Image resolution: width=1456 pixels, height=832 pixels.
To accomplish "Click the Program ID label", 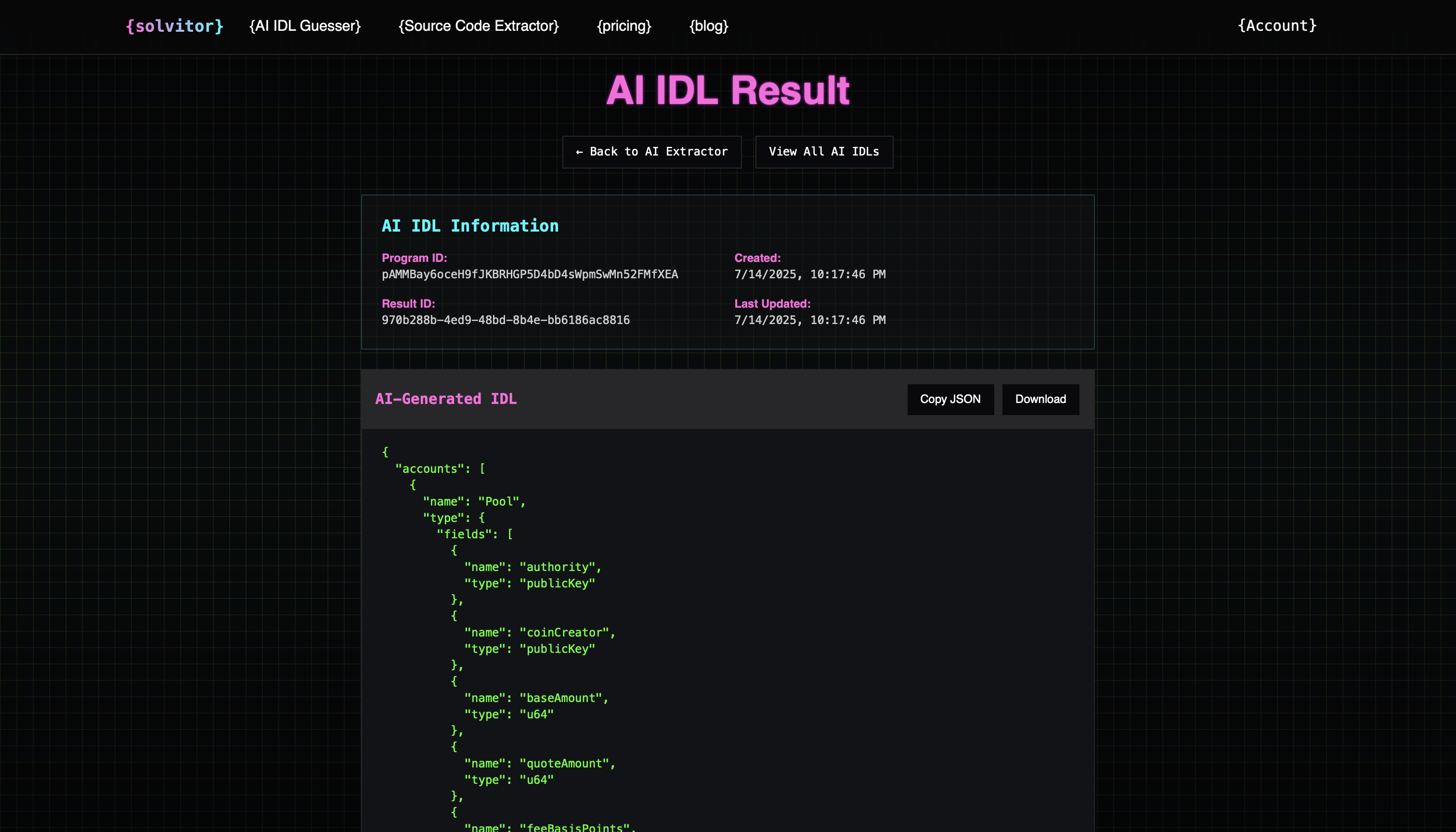I will click(414, 258).
